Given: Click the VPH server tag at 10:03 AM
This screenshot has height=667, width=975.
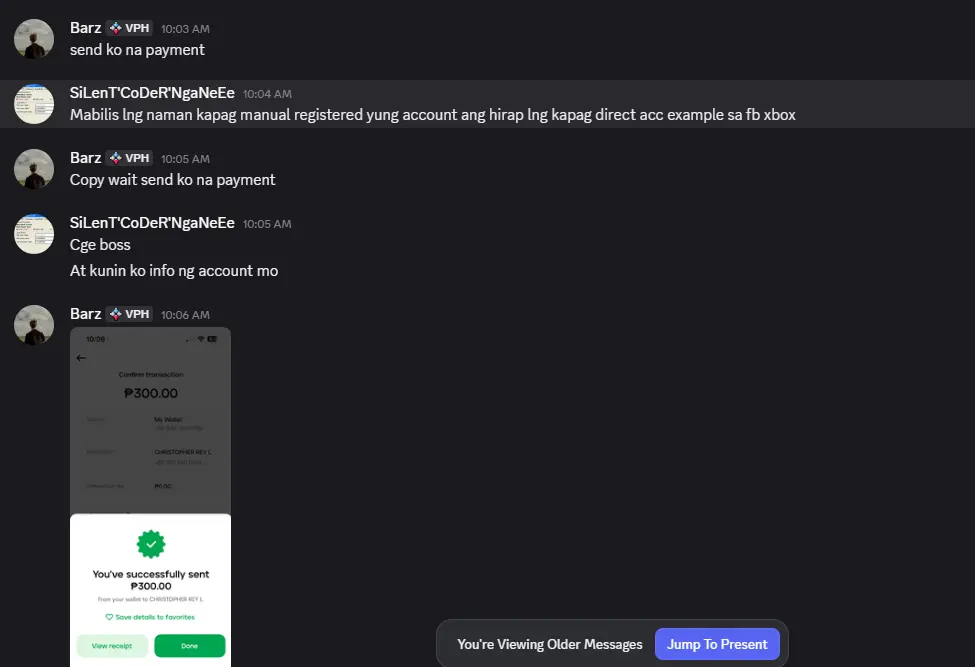Looking at the screenshot, I should click(x=129, y=28).
